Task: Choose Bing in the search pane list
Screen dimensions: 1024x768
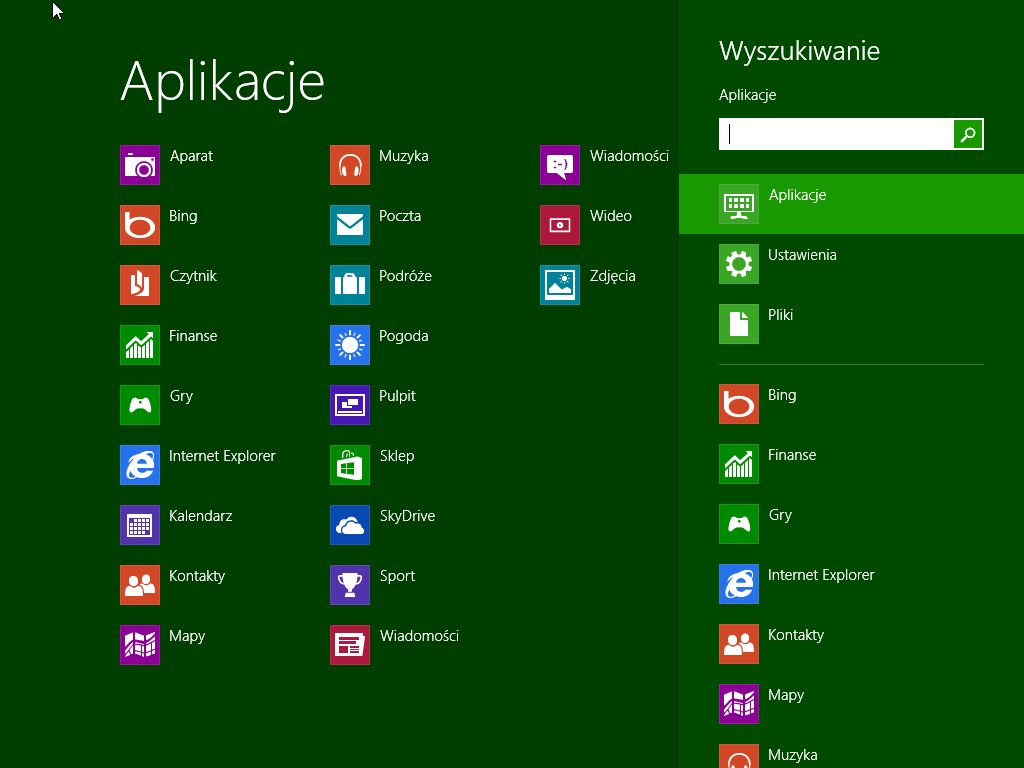Action: 852,404
